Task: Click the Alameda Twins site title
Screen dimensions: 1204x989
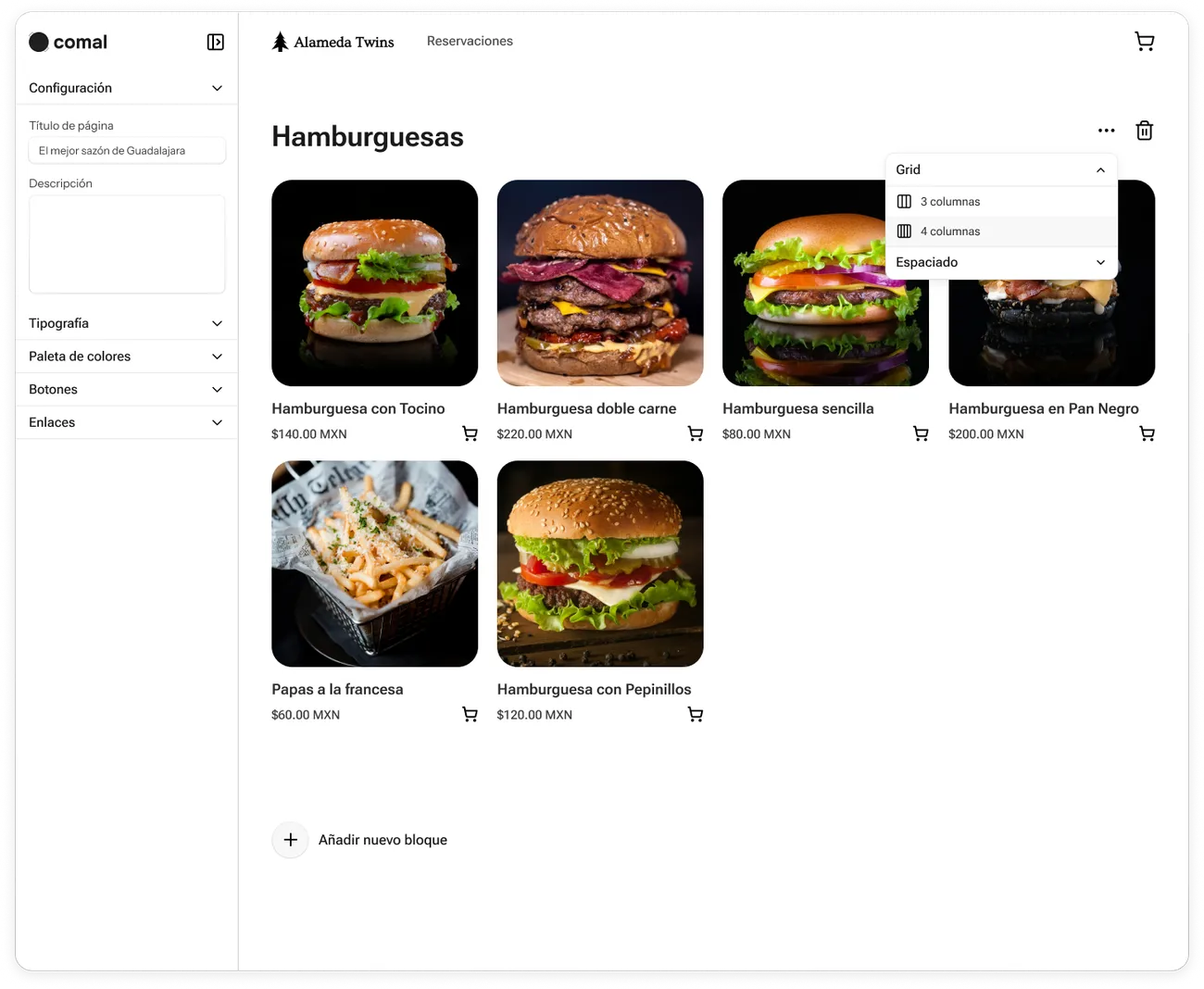Action: 343,42
